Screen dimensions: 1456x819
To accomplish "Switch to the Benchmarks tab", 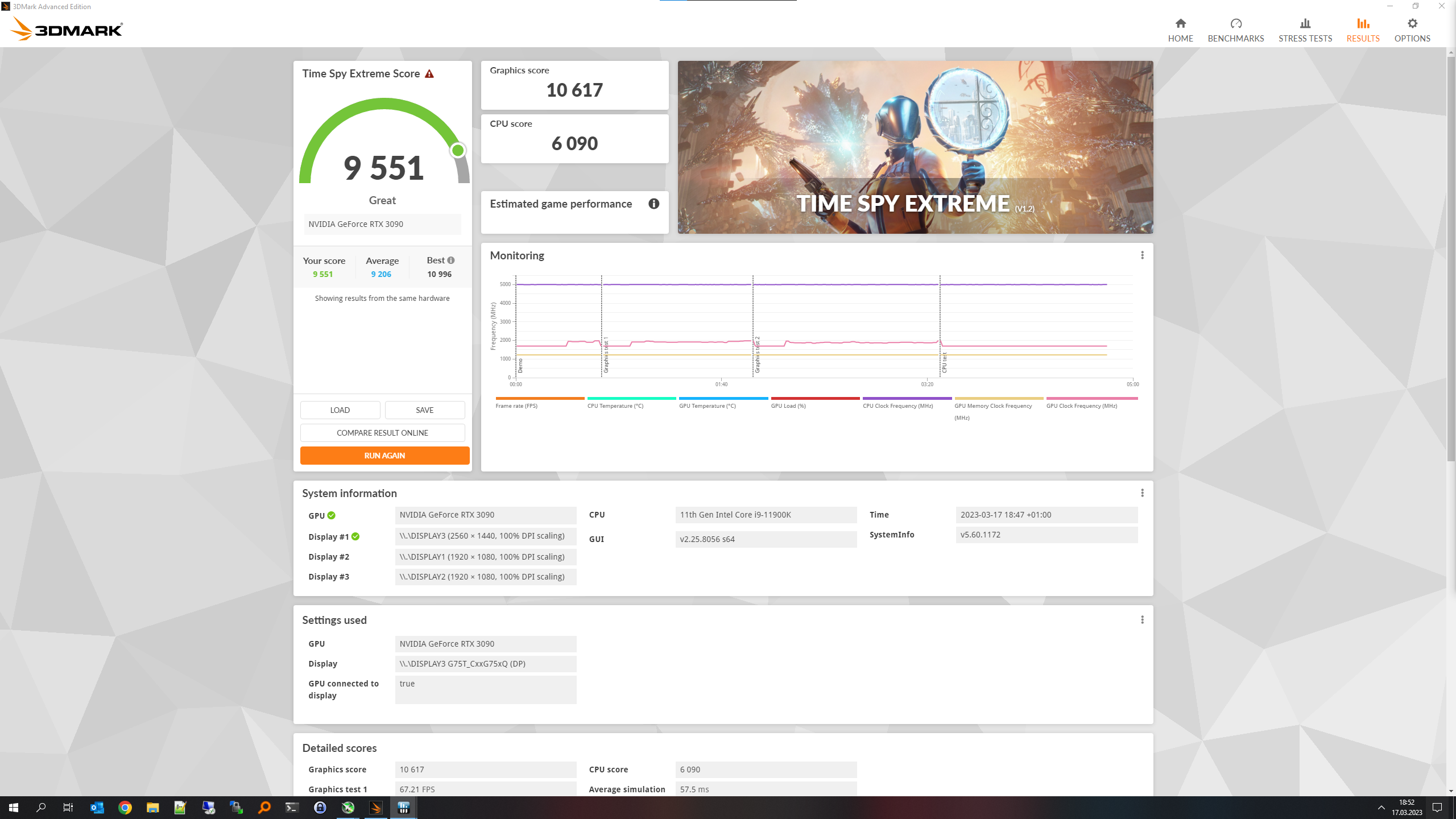I will [1235, 38].
